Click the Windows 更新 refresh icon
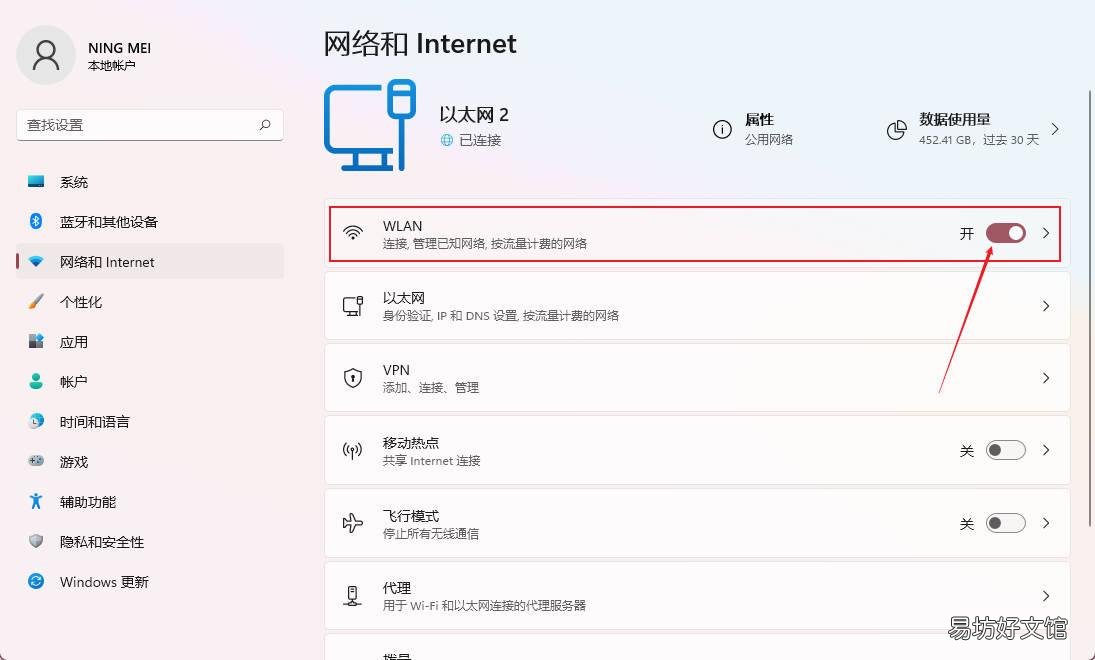Image resolution: width=1095 pixels, height=660 pixels. (36, 581)
